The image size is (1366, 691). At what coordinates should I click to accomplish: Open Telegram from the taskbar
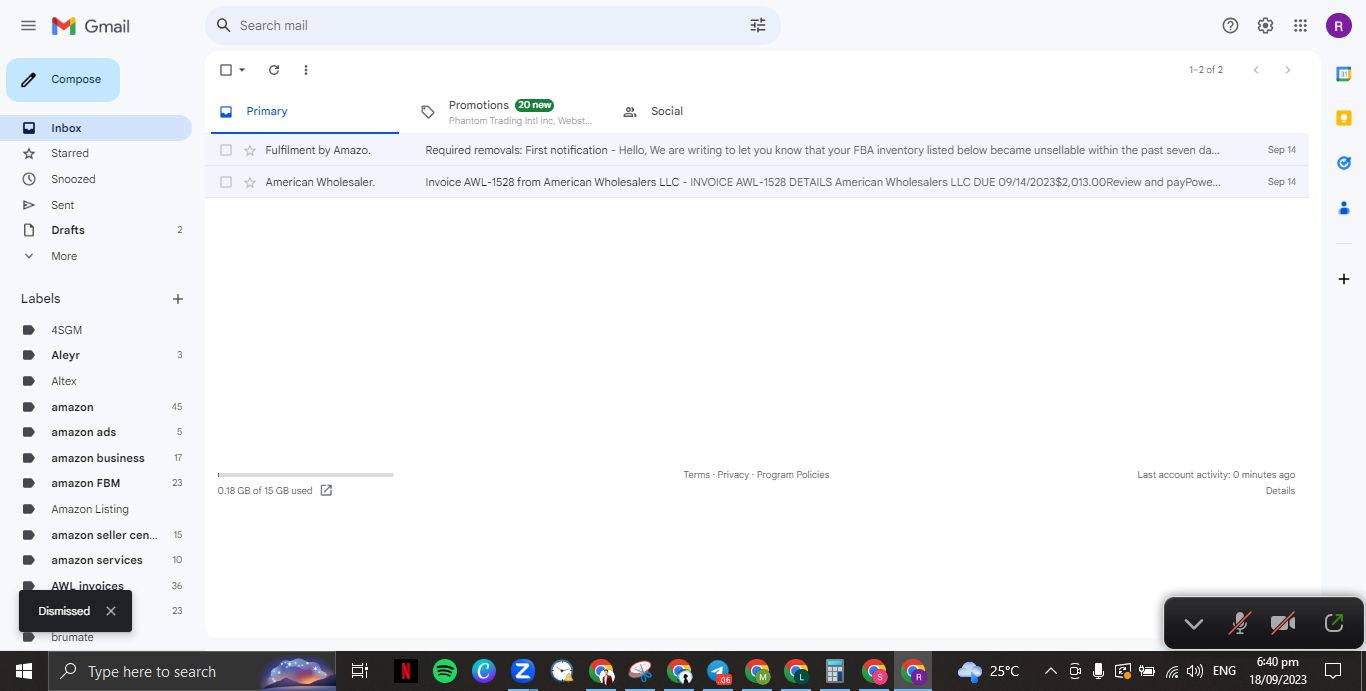point(719,671)
